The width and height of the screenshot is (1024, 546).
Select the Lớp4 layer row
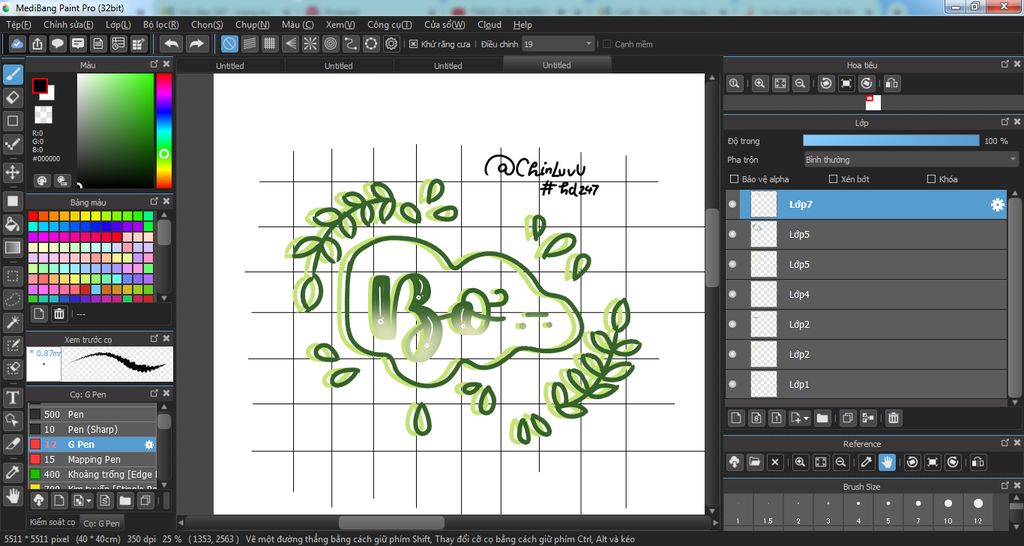(x=866, y=295)
